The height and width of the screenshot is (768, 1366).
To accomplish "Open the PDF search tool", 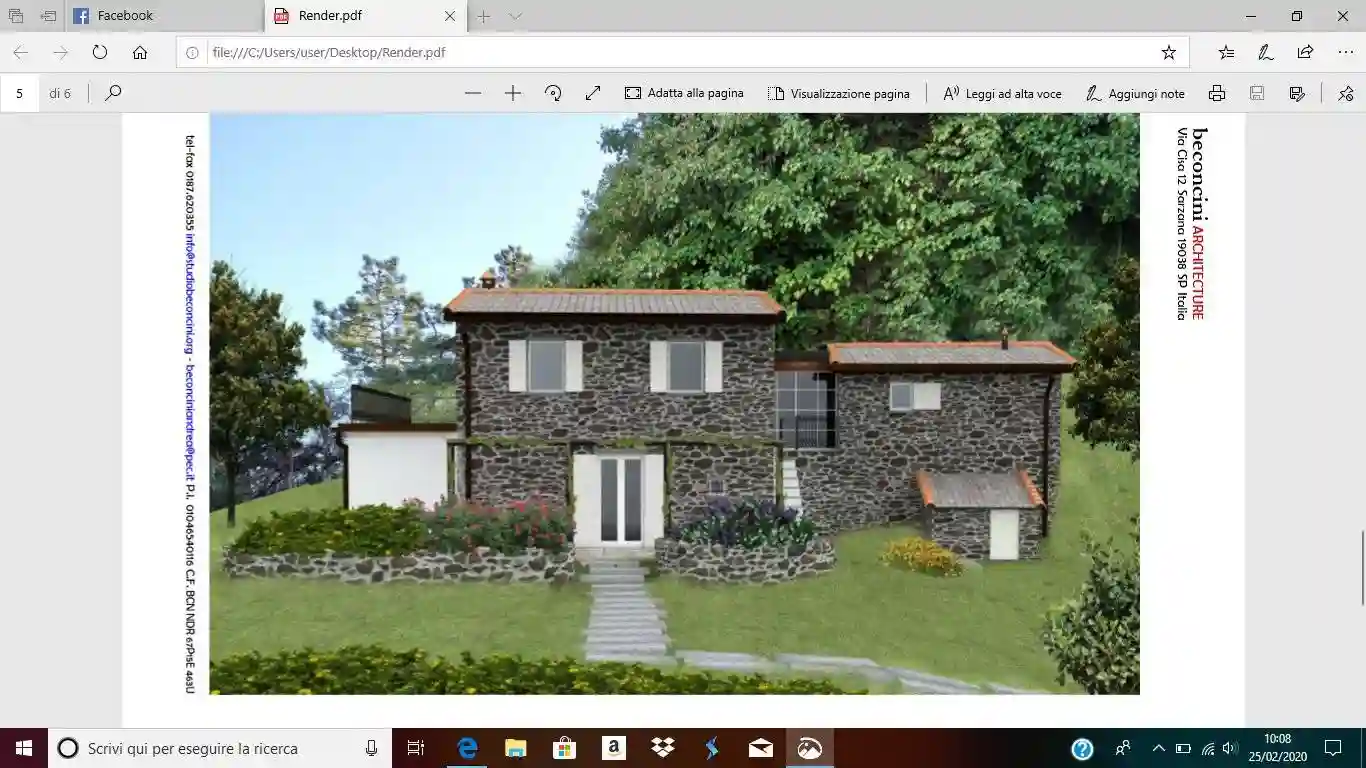I will (112, 93).
